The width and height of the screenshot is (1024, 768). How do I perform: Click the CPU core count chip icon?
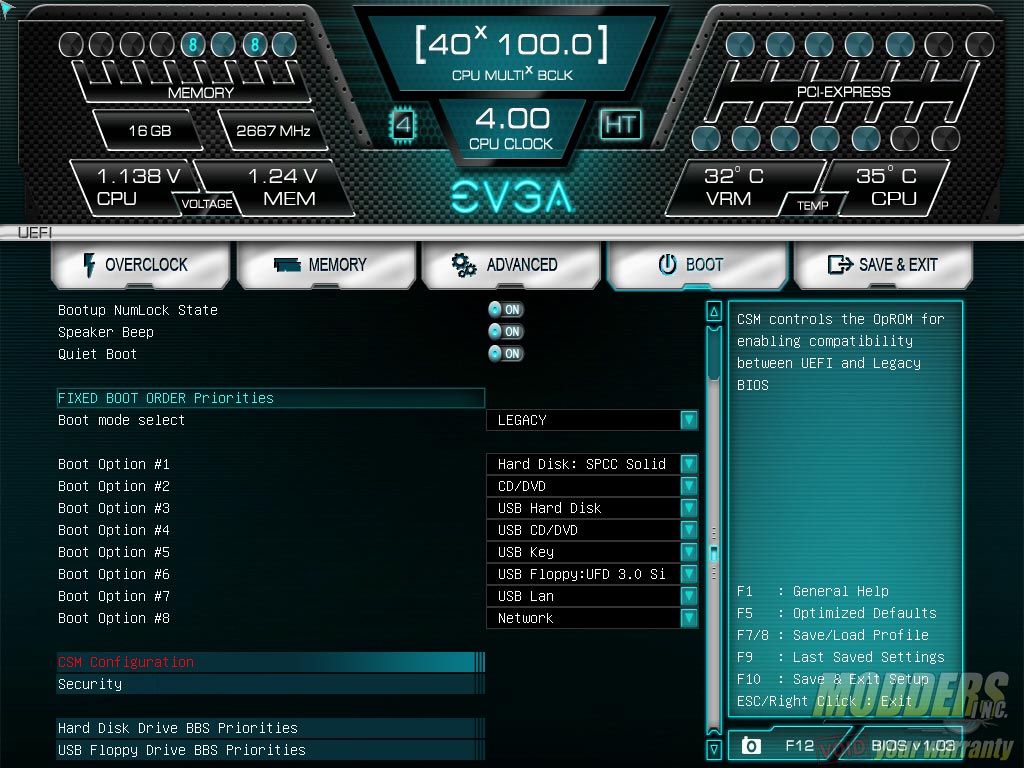403,124
